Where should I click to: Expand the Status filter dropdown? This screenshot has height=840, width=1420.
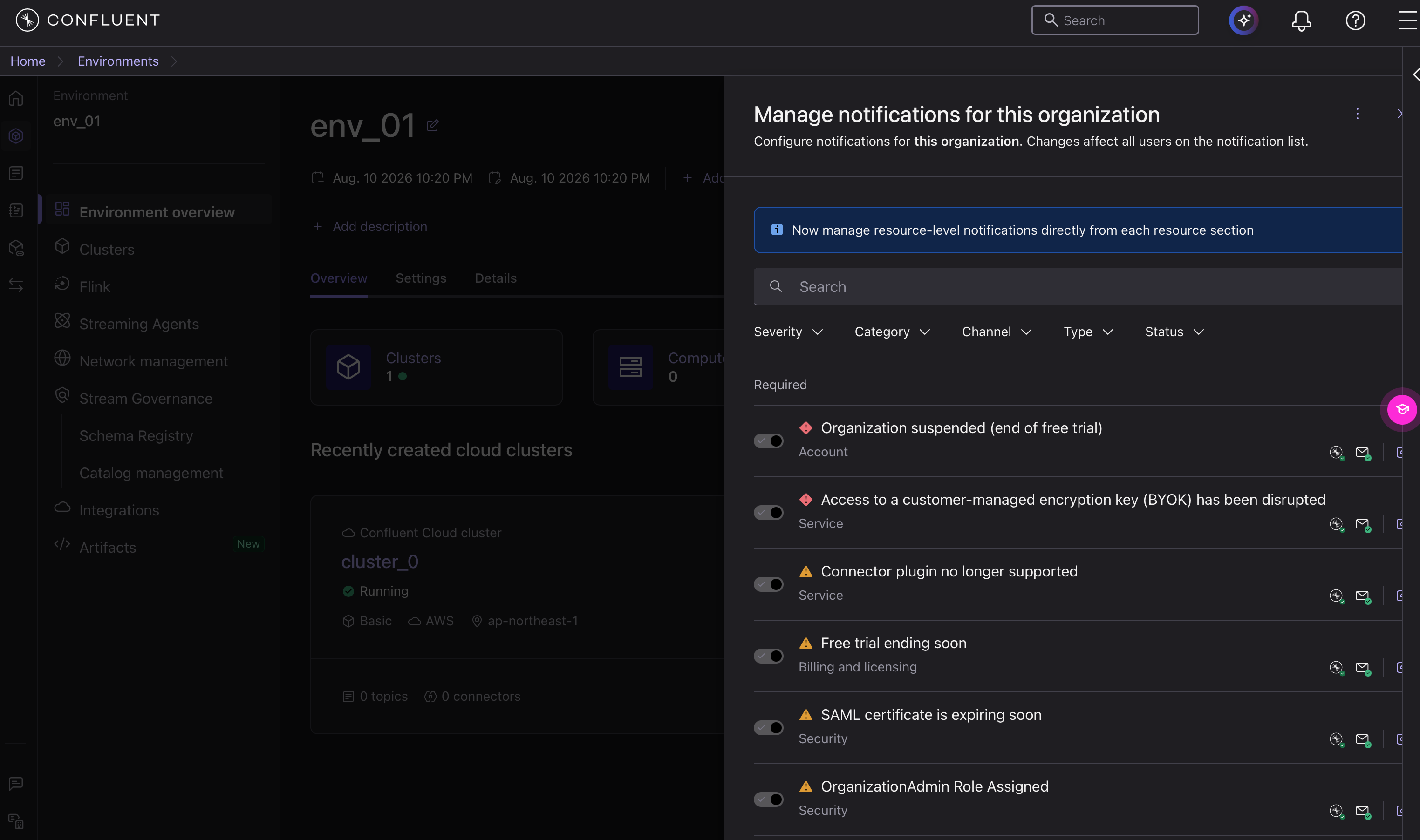[x=1174, y=332]
